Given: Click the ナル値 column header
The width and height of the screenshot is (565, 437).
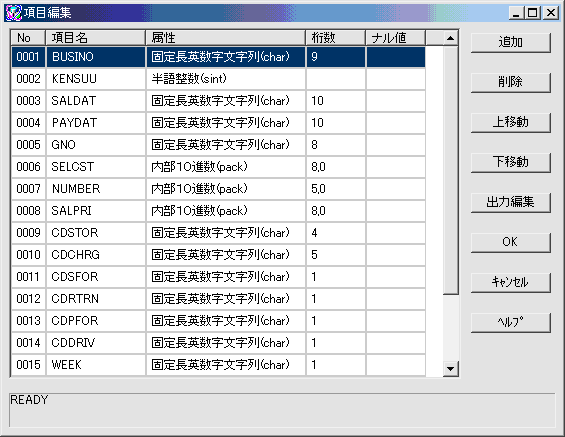Looking at the screenshot, I should coord(395,38).
